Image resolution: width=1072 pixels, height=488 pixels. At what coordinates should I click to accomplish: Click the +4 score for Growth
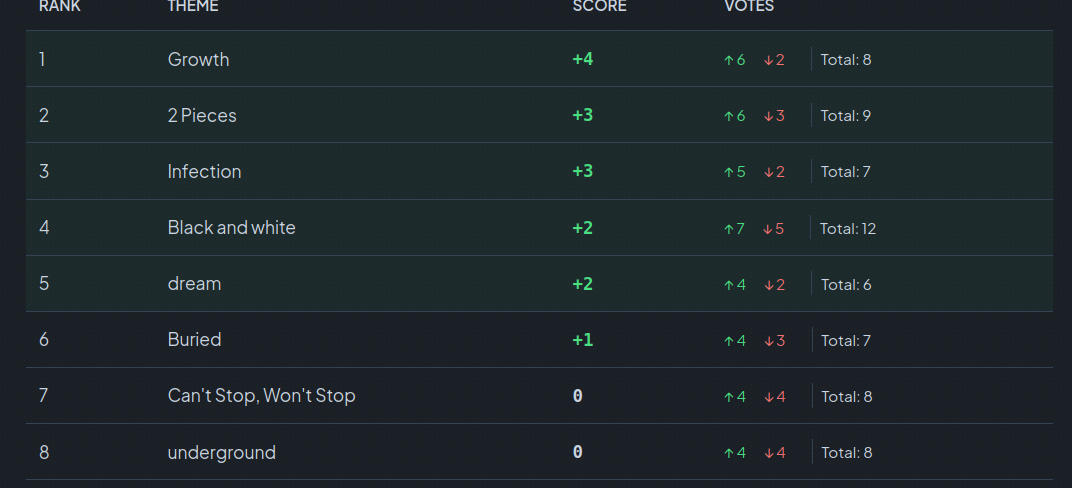point(582,59)
